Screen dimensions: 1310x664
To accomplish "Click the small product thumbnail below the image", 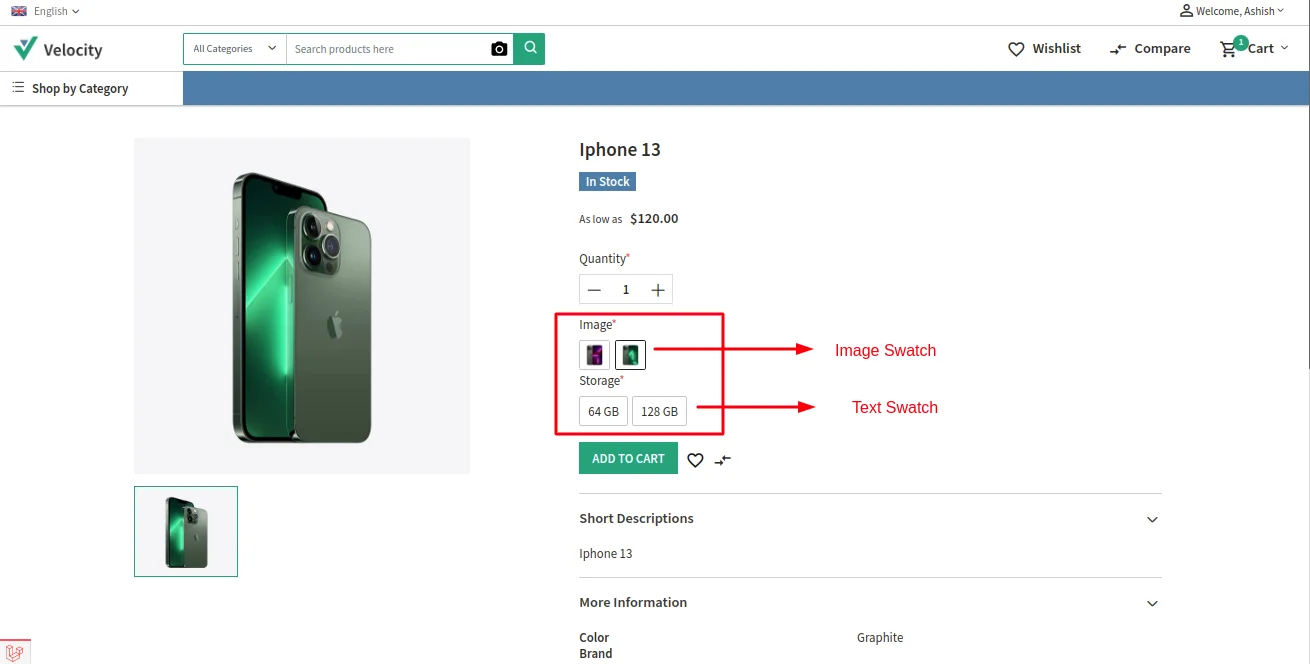I will pos(186,531).
